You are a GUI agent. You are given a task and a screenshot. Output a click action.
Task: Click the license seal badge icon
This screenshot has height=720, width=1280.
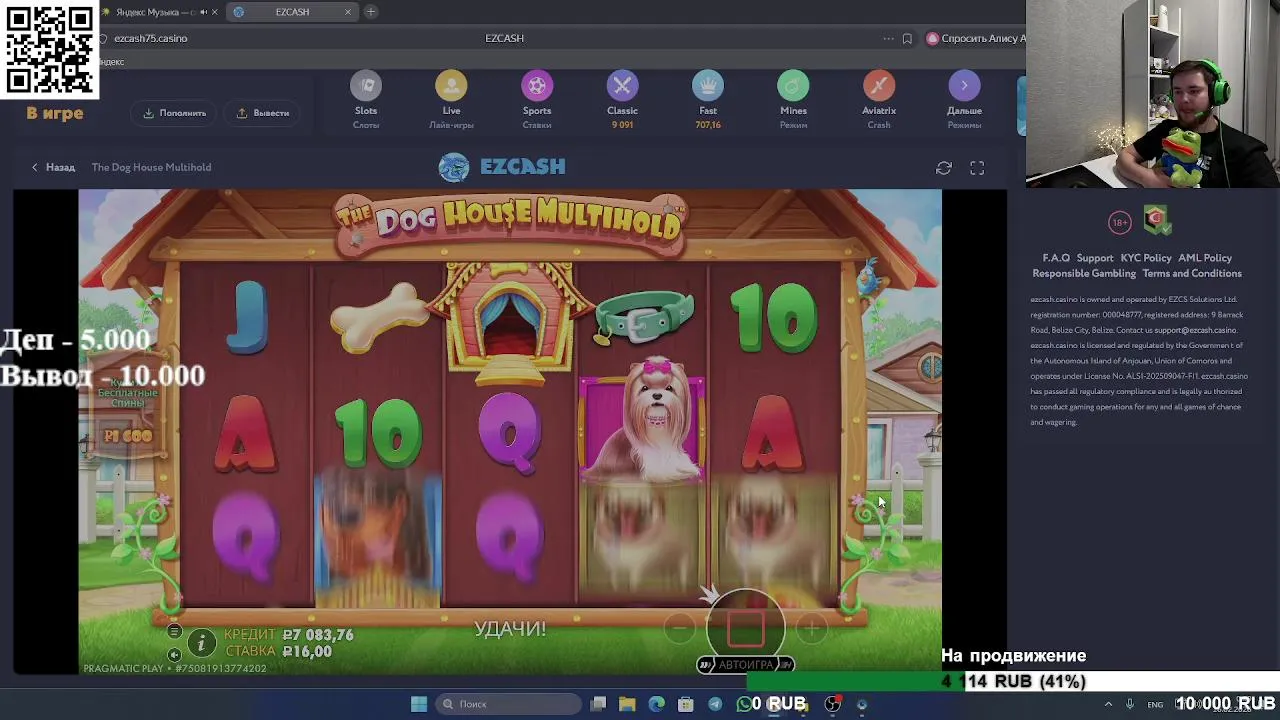tap(1157, 220)
